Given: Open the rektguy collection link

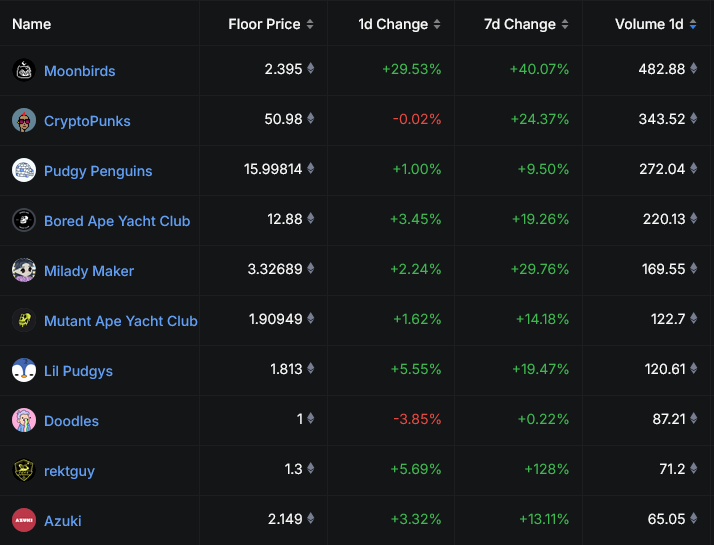Looking at the screenshot, I should [69, 471].
